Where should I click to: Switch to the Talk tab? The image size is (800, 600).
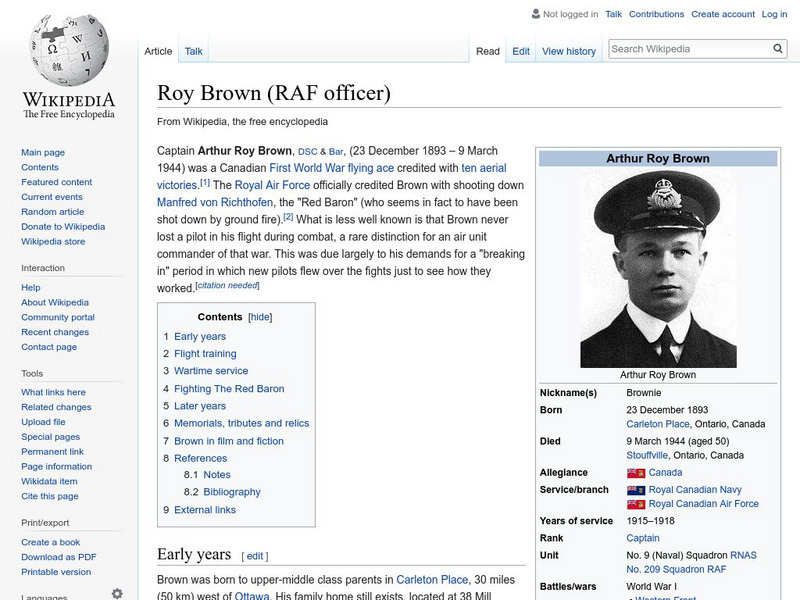192,50
